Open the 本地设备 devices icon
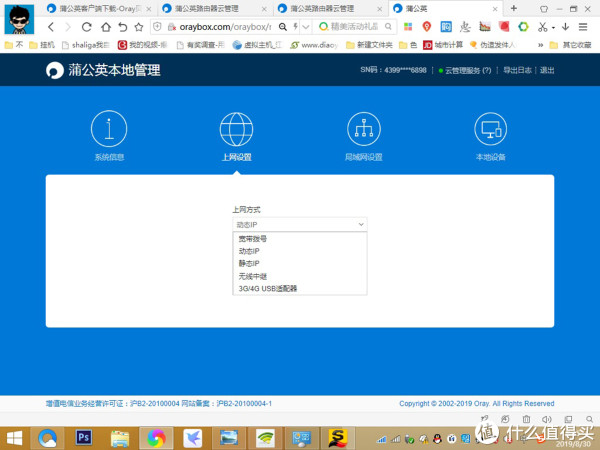The image size is (600, 450). click(491, 129)
